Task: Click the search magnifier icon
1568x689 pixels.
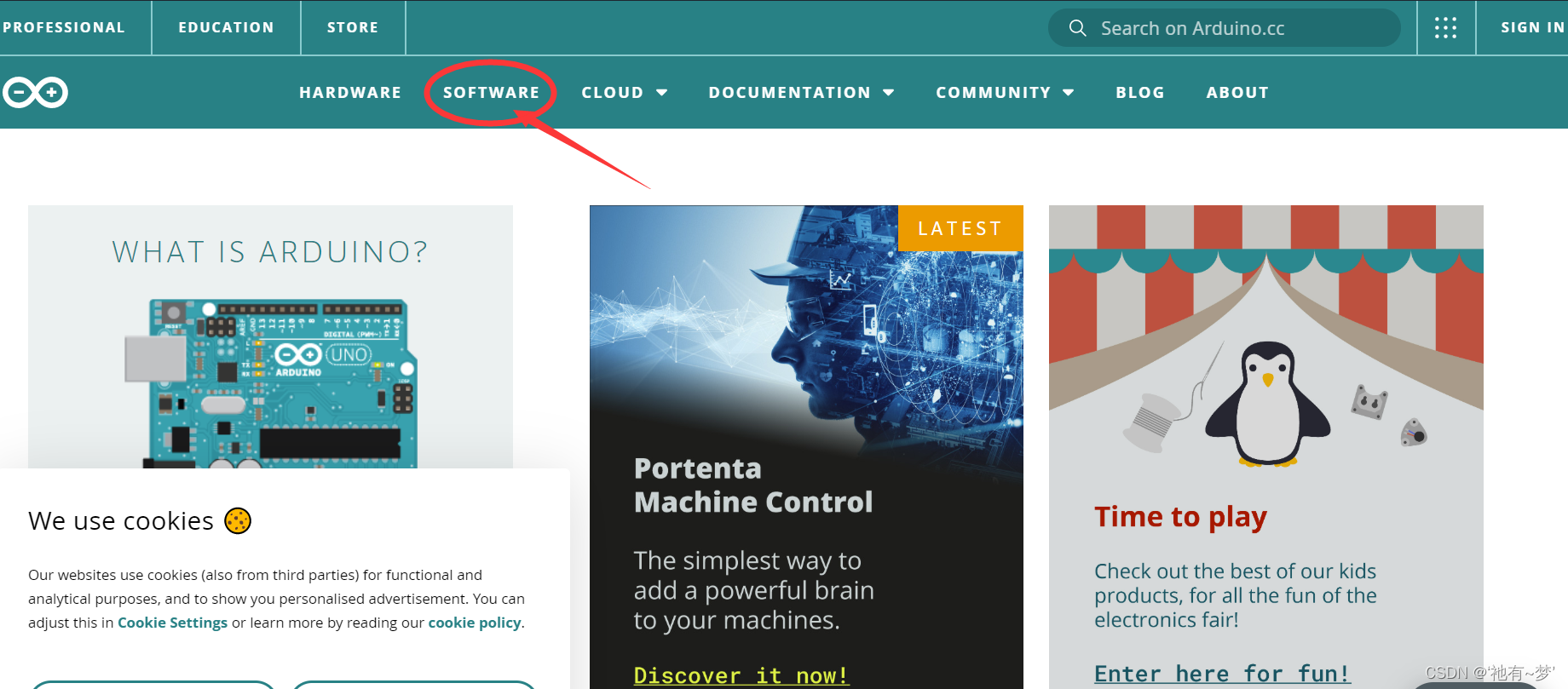Action: point(1077,28)
